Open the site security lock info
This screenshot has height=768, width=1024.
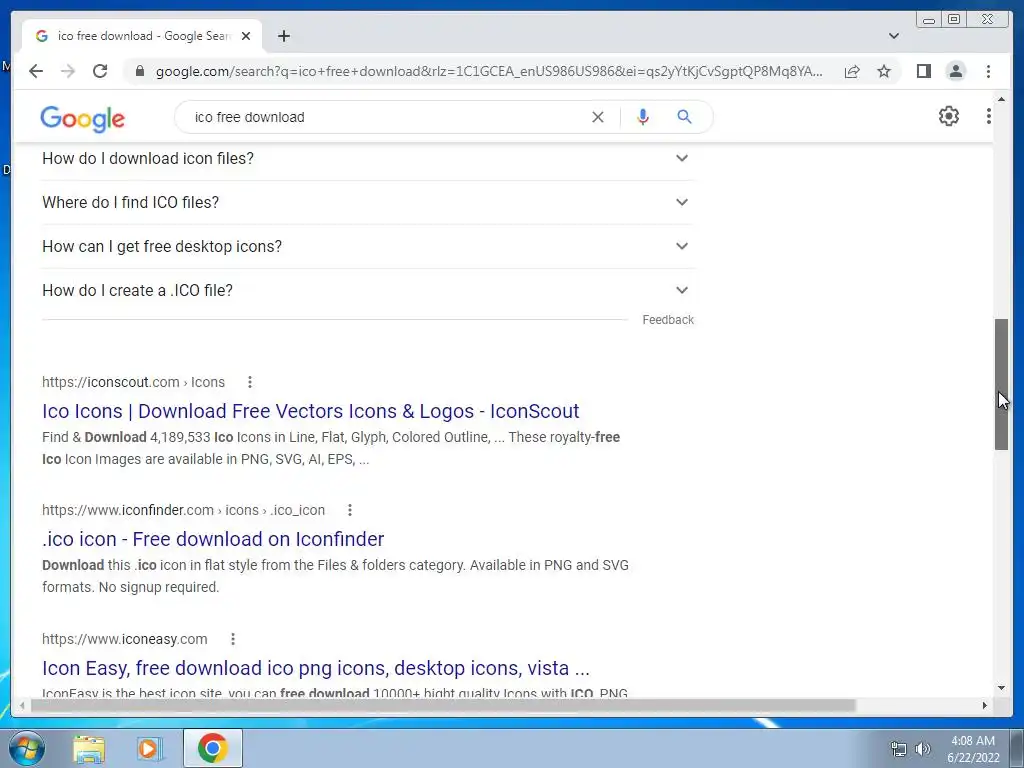coord(139,71)
